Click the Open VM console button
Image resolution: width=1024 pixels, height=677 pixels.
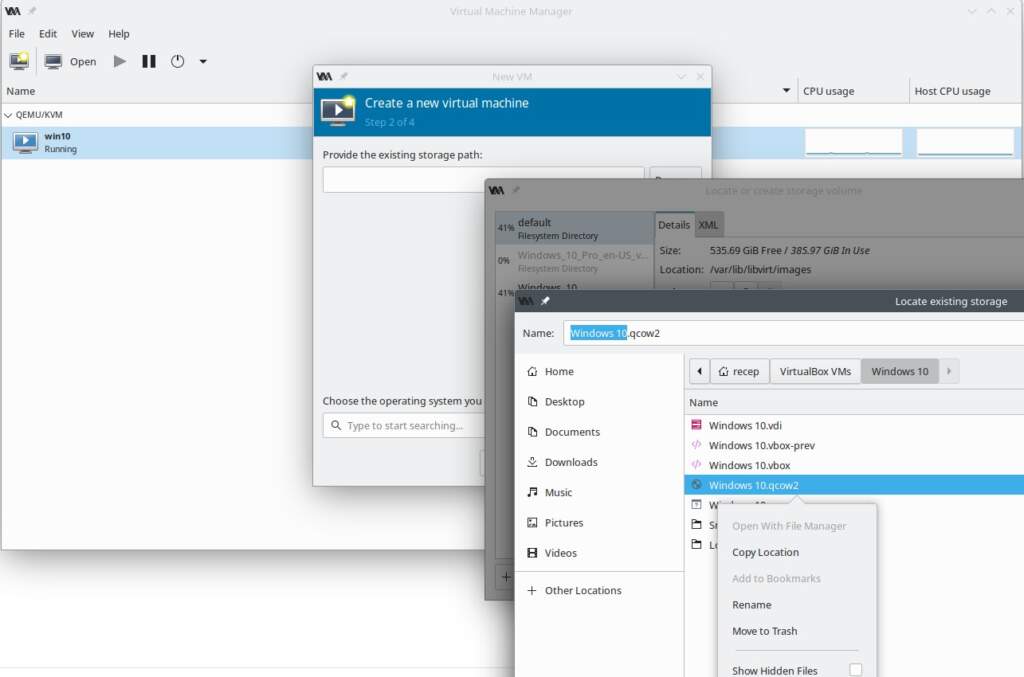pos(70,61)
